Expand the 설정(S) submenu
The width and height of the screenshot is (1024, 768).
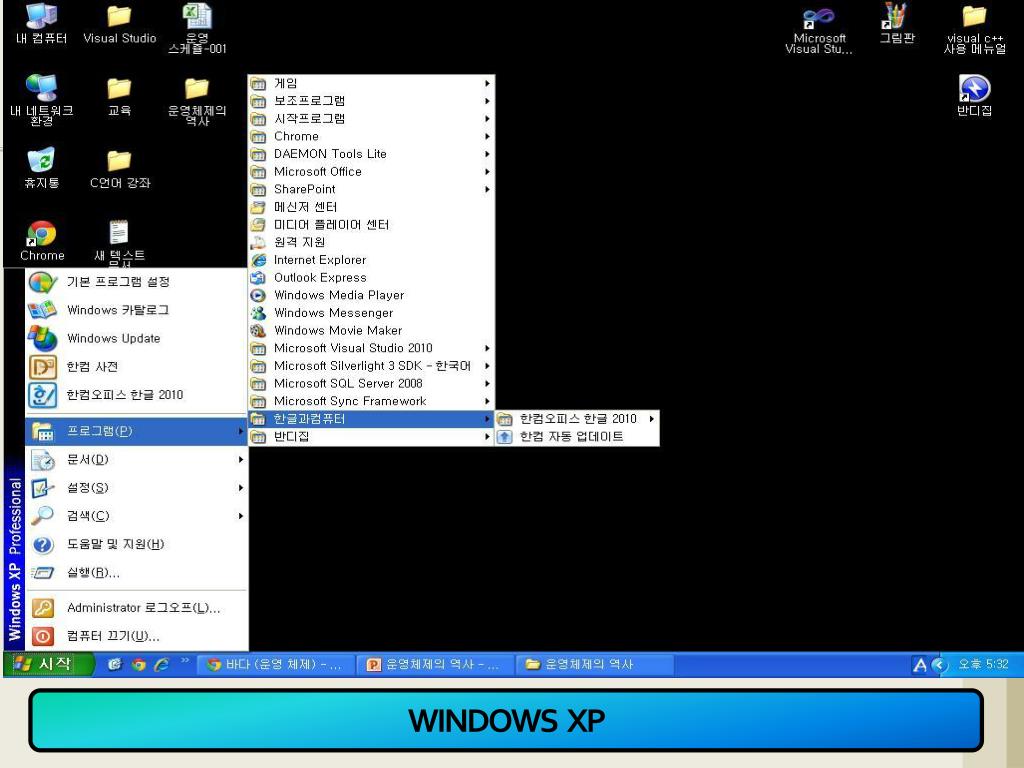coord(136,488)
